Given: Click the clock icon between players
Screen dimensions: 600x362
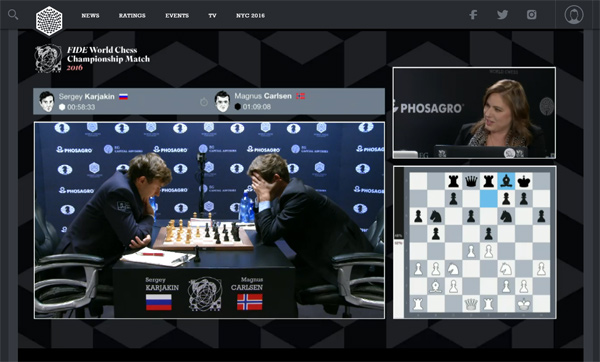Looking at the screenshot, I should (x=204, y=101).
